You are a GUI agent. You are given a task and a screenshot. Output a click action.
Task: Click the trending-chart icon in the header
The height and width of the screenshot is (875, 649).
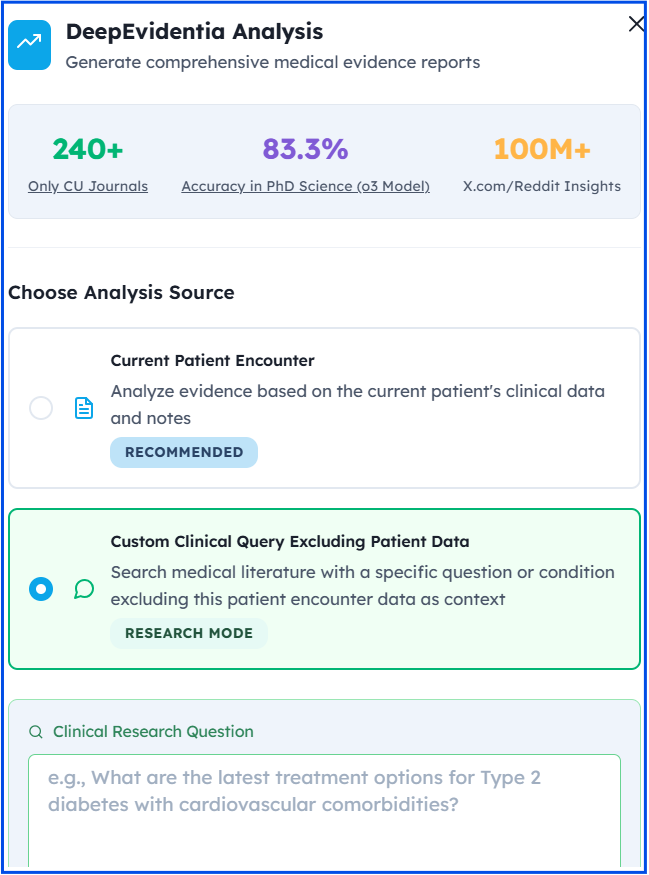click(29, 45)
